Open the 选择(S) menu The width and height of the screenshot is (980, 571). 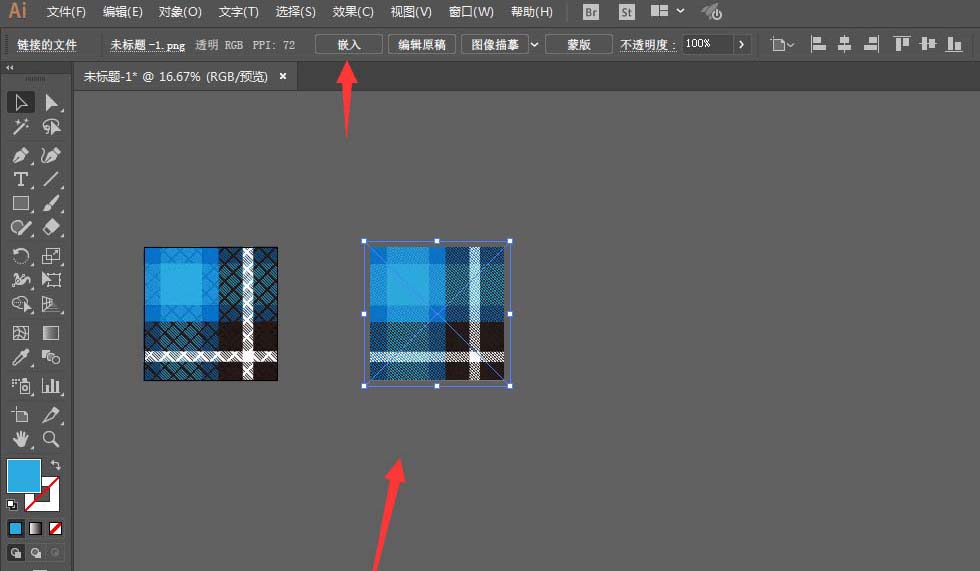[x=296, y=12]
